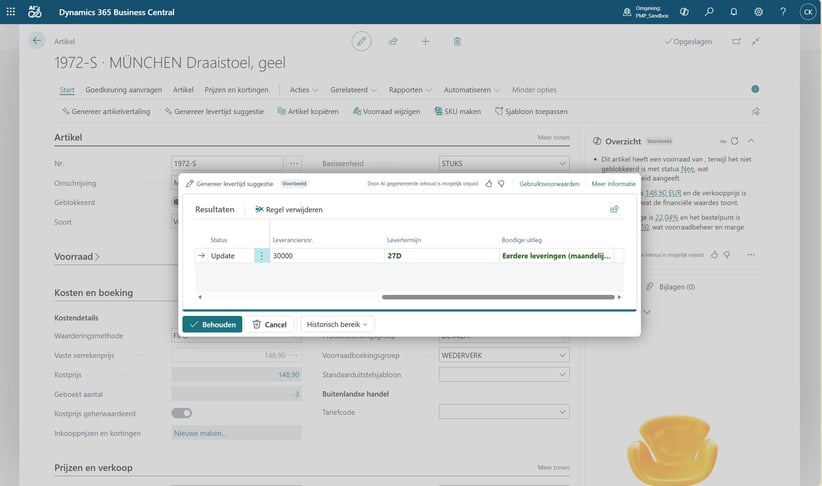Screen dimensions: 822x486
Task: Open Basiseenheid STUKS dropdown
Action: click(x=562, y=163)
